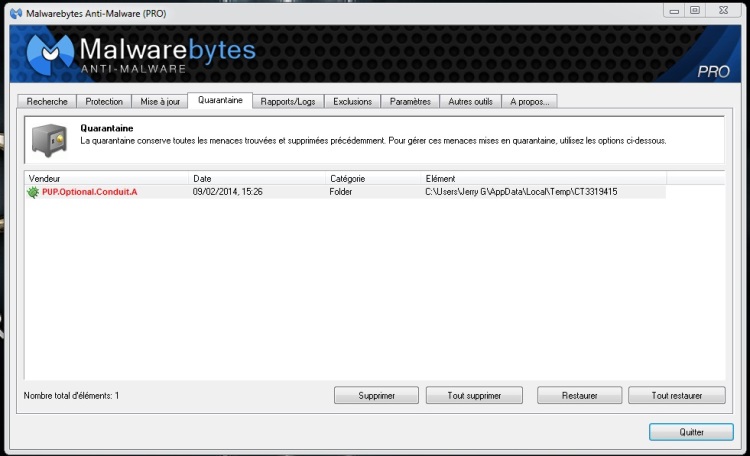Click the Tout restaurer button
Viewport: 750px width, 456px height.
tap(677, 395)
